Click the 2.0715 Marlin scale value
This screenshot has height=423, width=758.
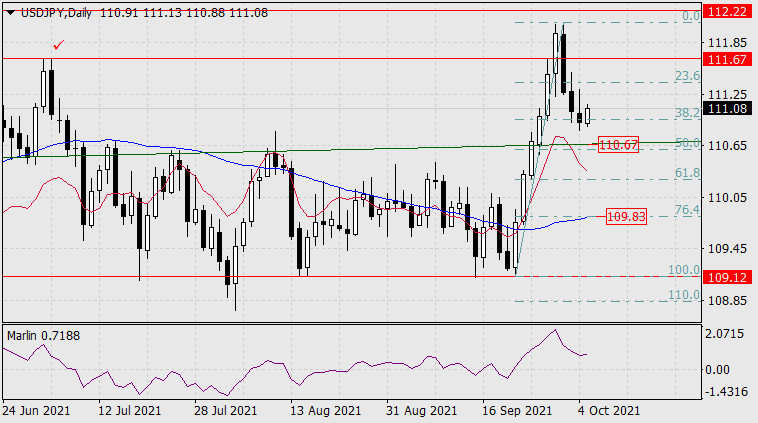pos(724,334)
